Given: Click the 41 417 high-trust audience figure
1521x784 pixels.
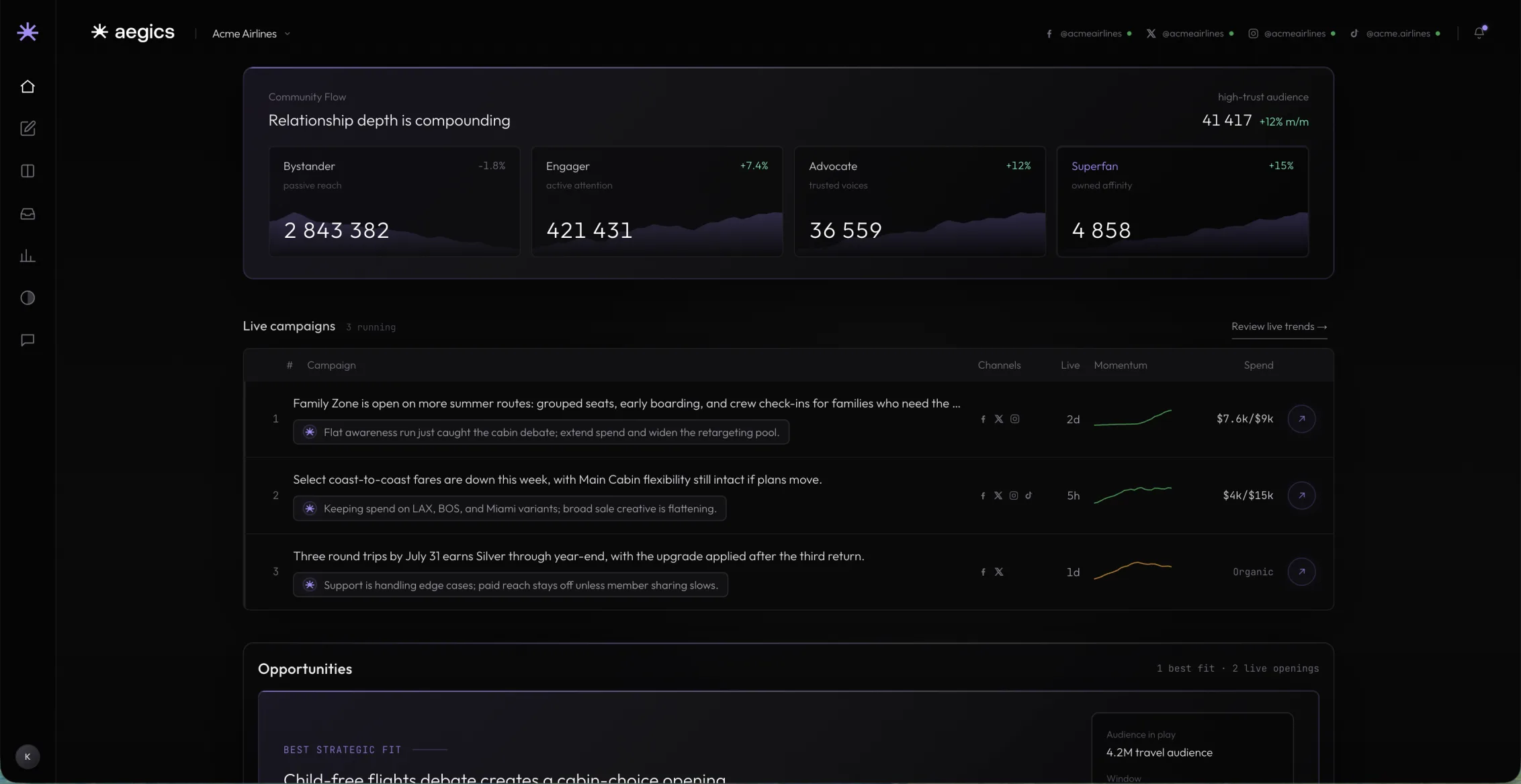Looking at the screenshot, I should click(x=1227, y=120).
